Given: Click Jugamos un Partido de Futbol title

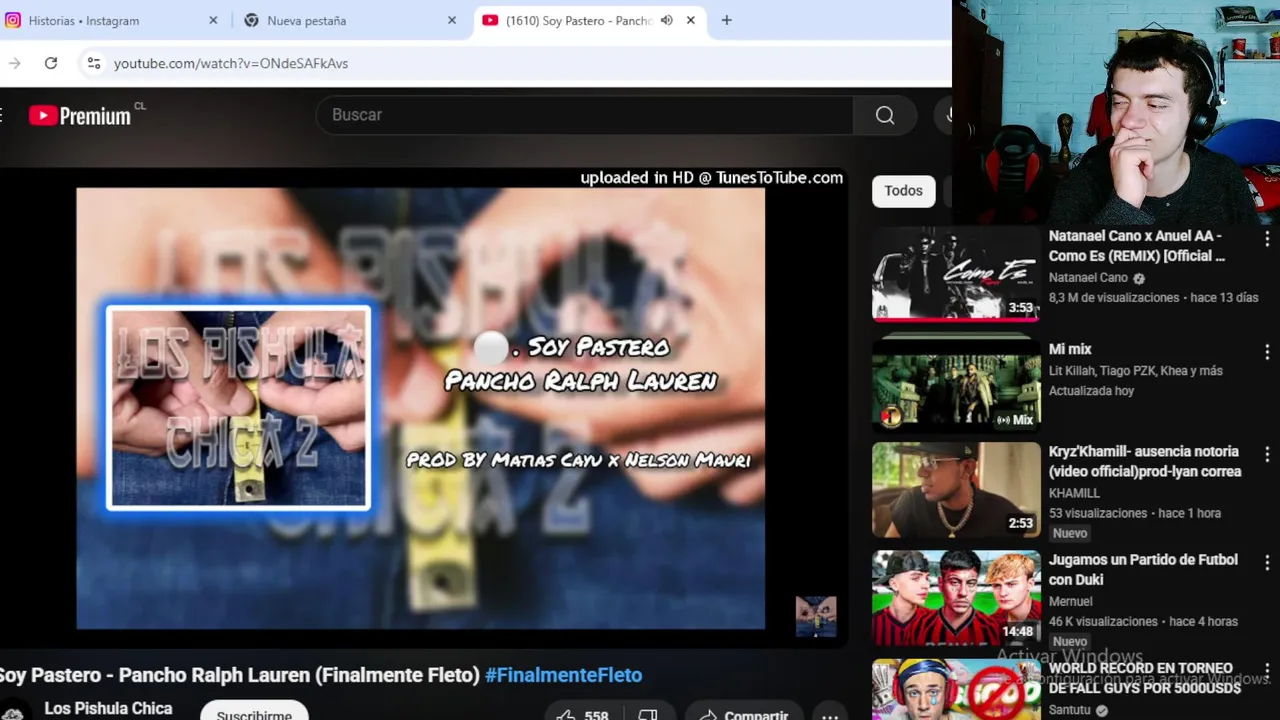Looking at the screenshot, I should point(1143,569).
